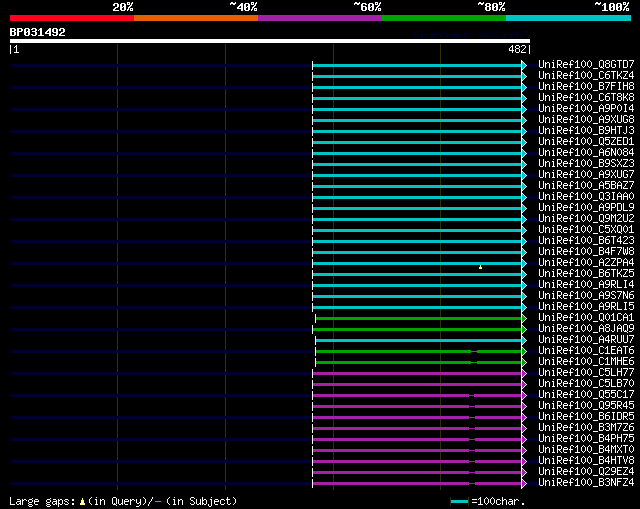This screenshot has width=640, height=509.
Task: Click the BP031492 query name
Action: click(38, 32)
